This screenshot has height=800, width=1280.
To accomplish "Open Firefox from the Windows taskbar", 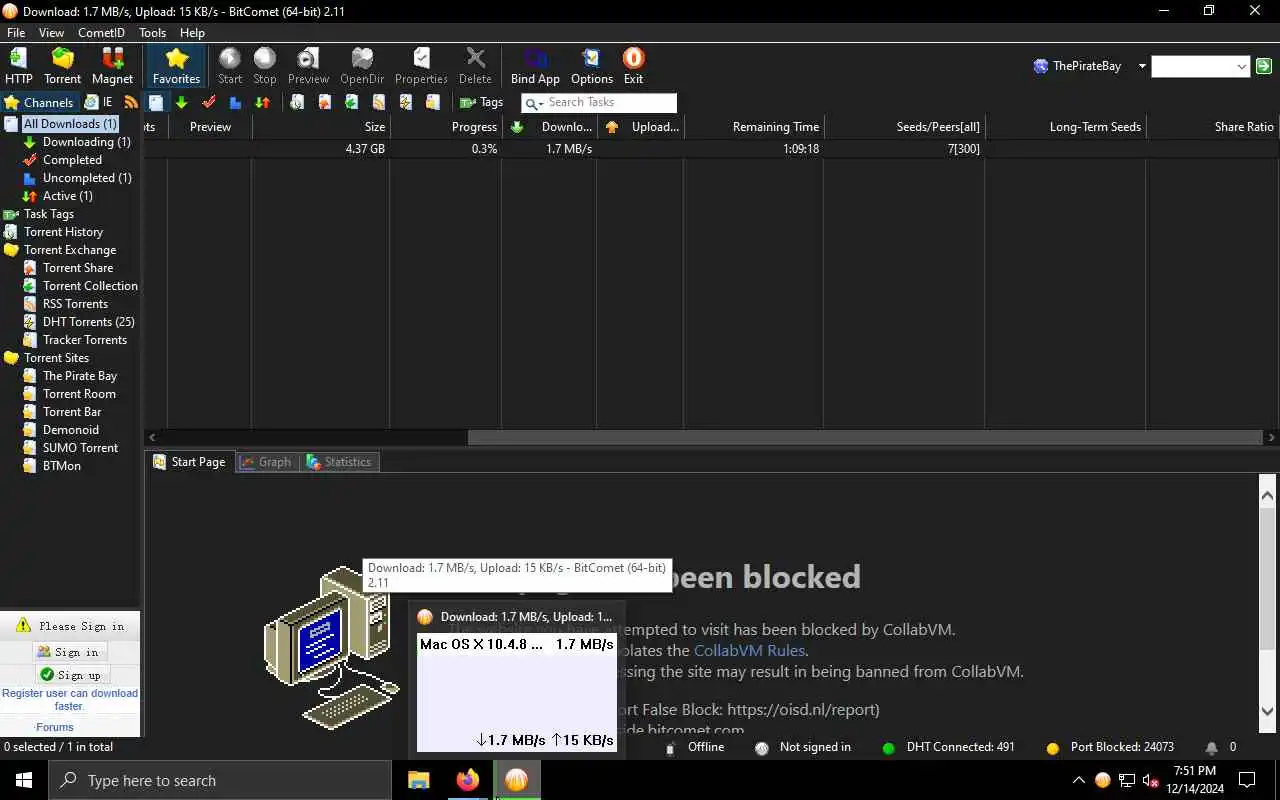I will (467, 780).
